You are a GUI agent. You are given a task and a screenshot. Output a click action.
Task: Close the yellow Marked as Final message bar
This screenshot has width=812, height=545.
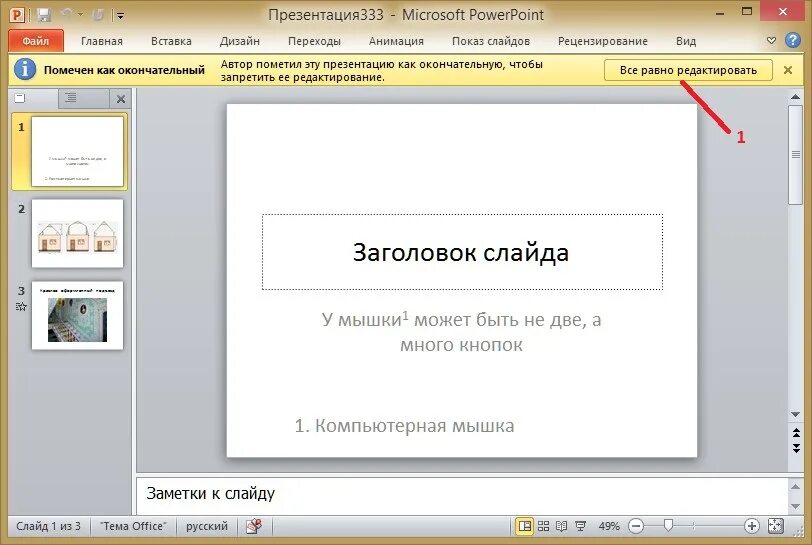pyautogui.click(x=788, y=70)
